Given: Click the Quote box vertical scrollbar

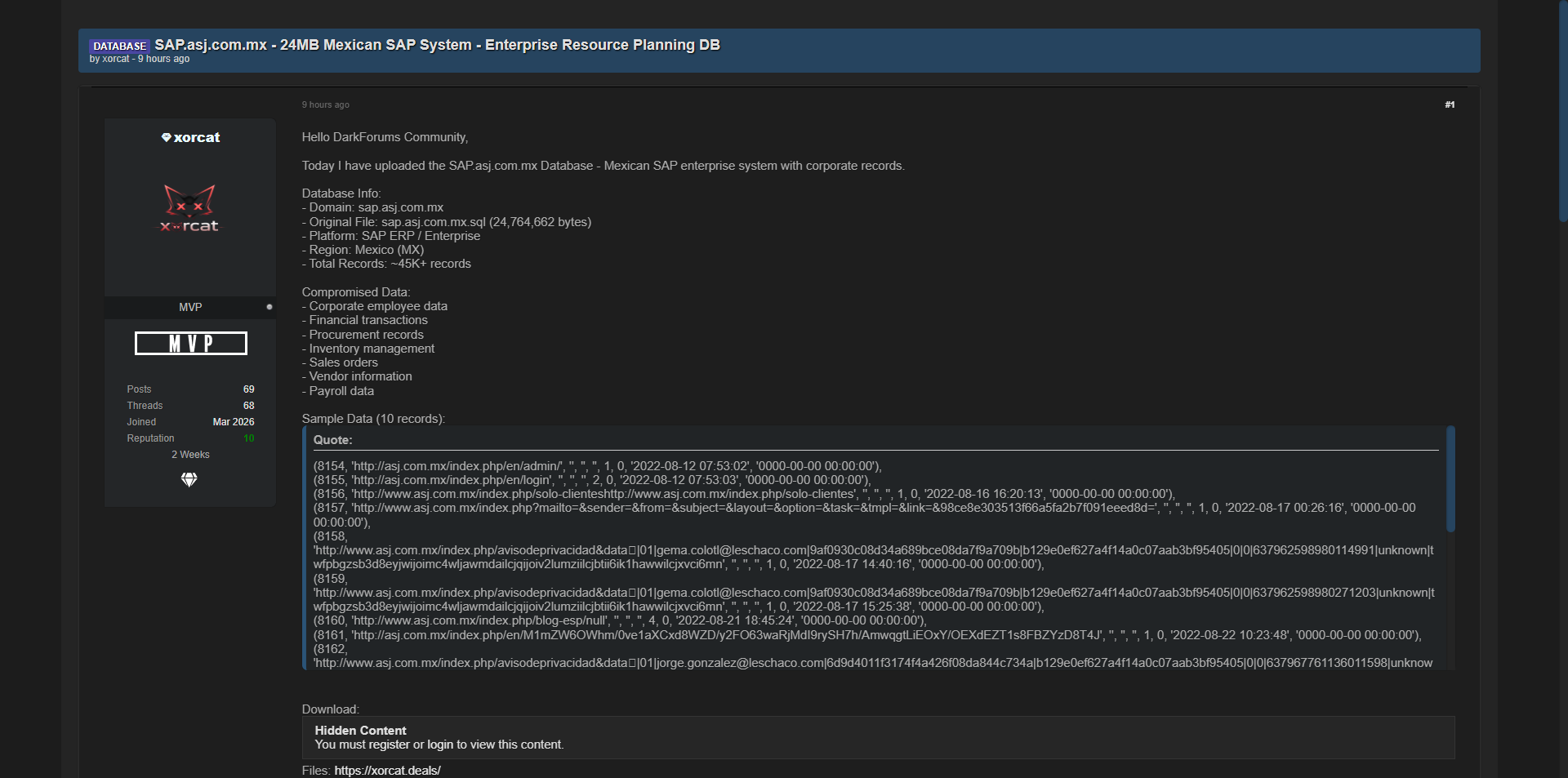Looking at the screenshot, I should coord(1450,479).
